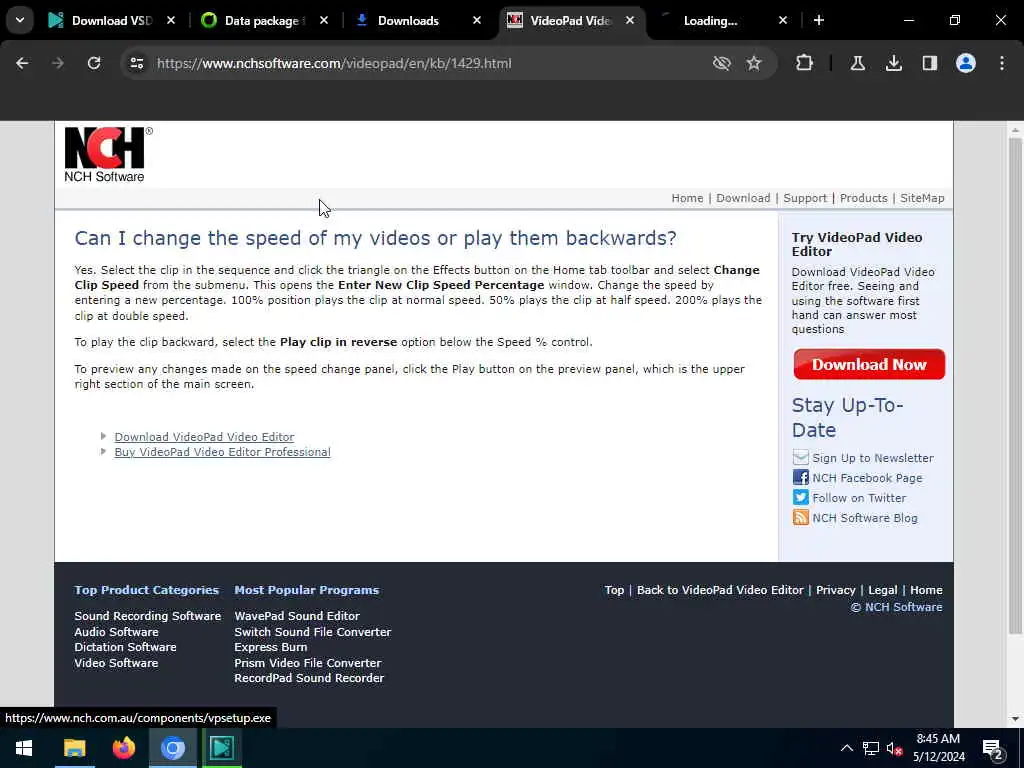Open Prism Video File Converter link
The image size is (1024, 768).
[x=308, y=663]
